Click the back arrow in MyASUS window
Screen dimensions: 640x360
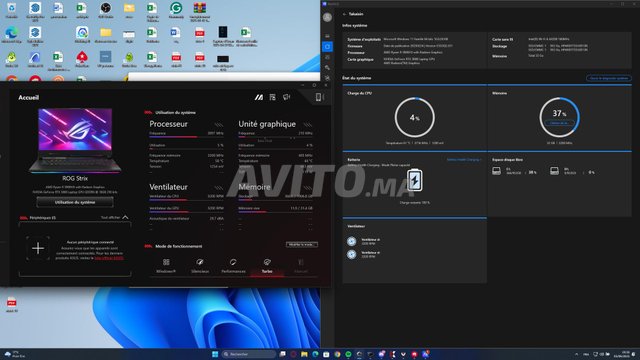point(344,14)
